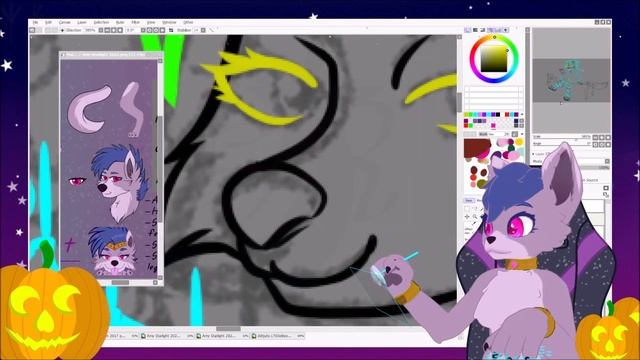Open the Ruler menu
Image resolution: width=640 pixels, height=360 pixels.
click(x=120, y=22)
